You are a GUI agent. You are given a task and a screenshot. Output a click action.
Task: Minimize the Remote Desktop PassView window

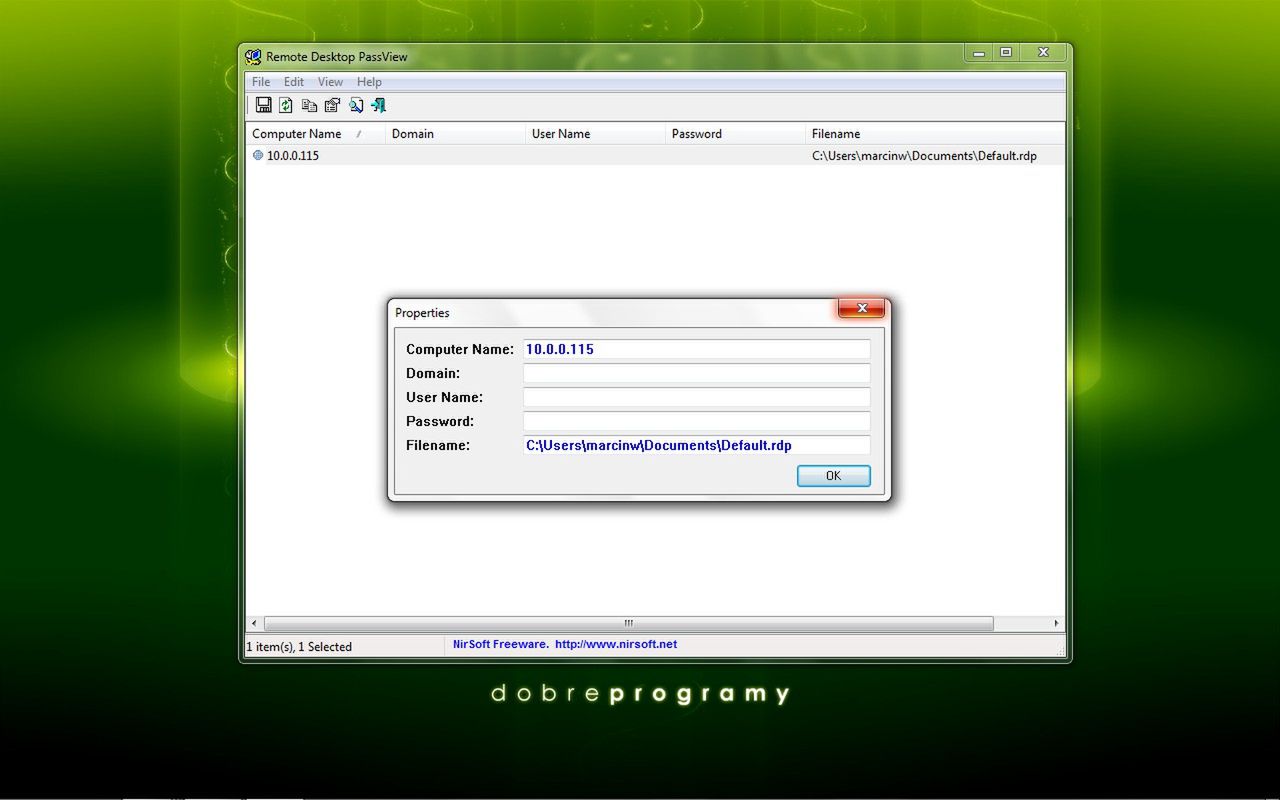point(979,53)
